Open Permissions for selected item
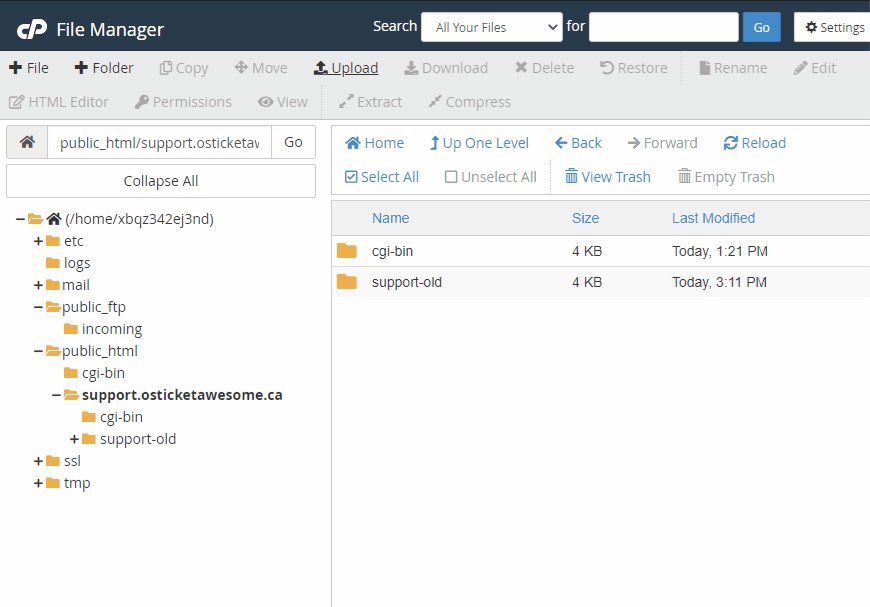This screenshot has width=870, height=607. [183, 102]
